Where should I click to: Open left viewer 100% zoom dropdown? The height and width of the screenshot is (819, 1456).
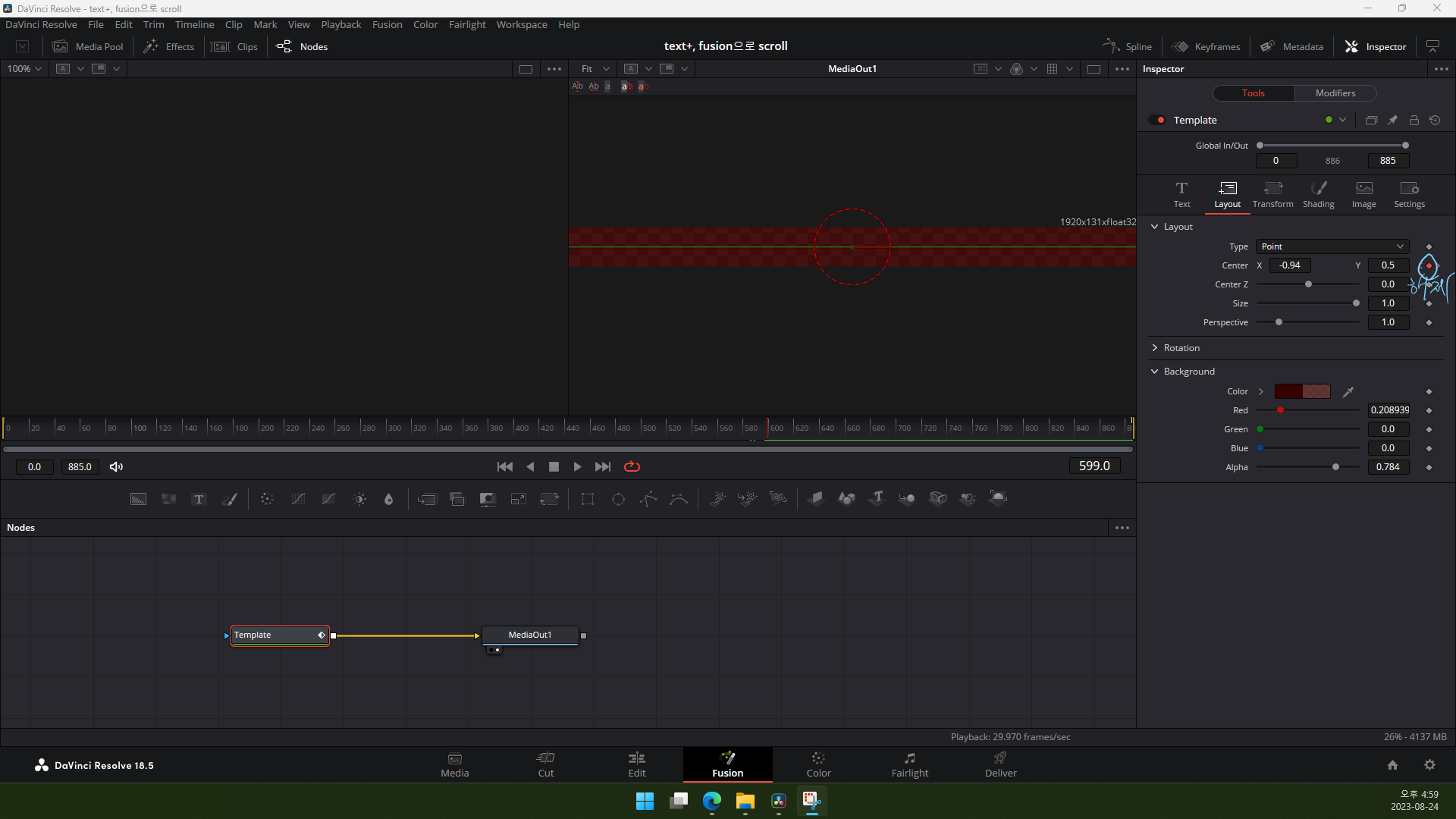point(24,68)
